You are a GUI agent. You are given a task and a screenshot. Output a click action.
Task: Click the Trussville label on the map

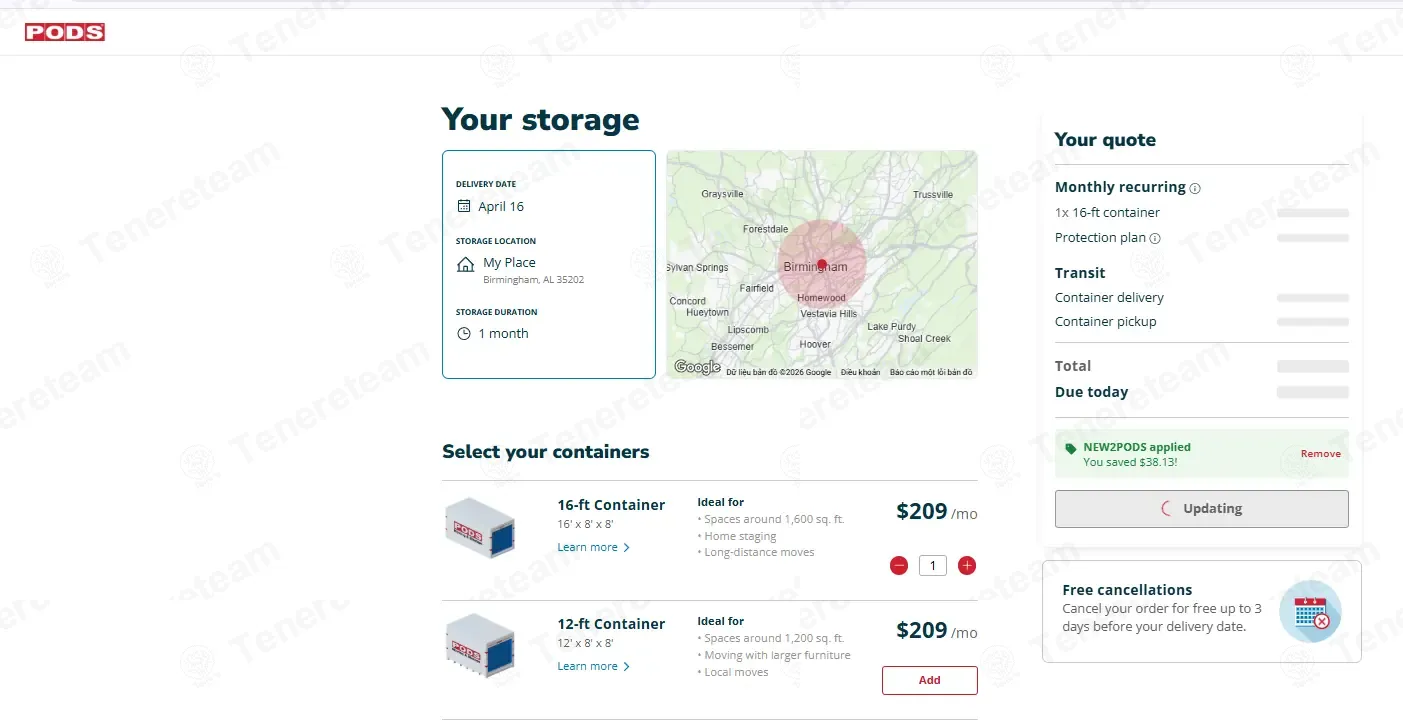click(933, 195)
